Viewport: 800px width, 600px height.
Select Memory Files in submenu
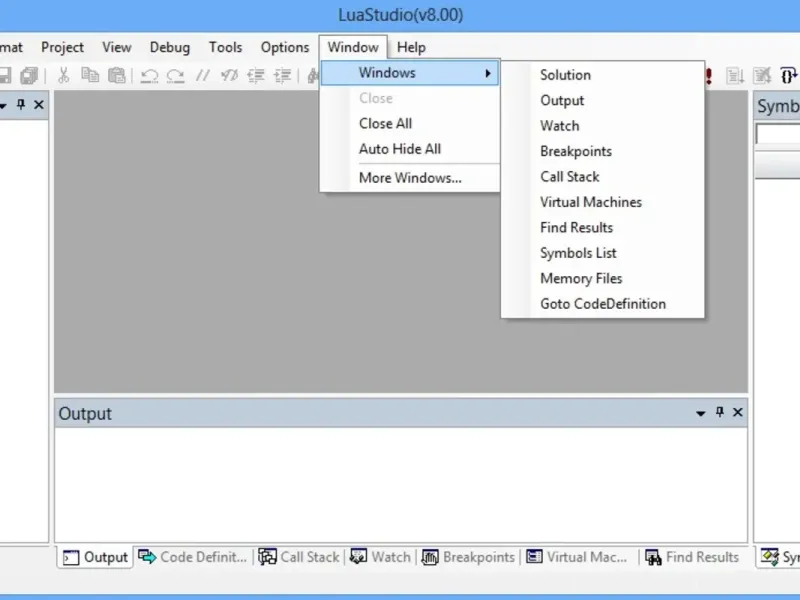pyautogui.click(x=603, y=279)
